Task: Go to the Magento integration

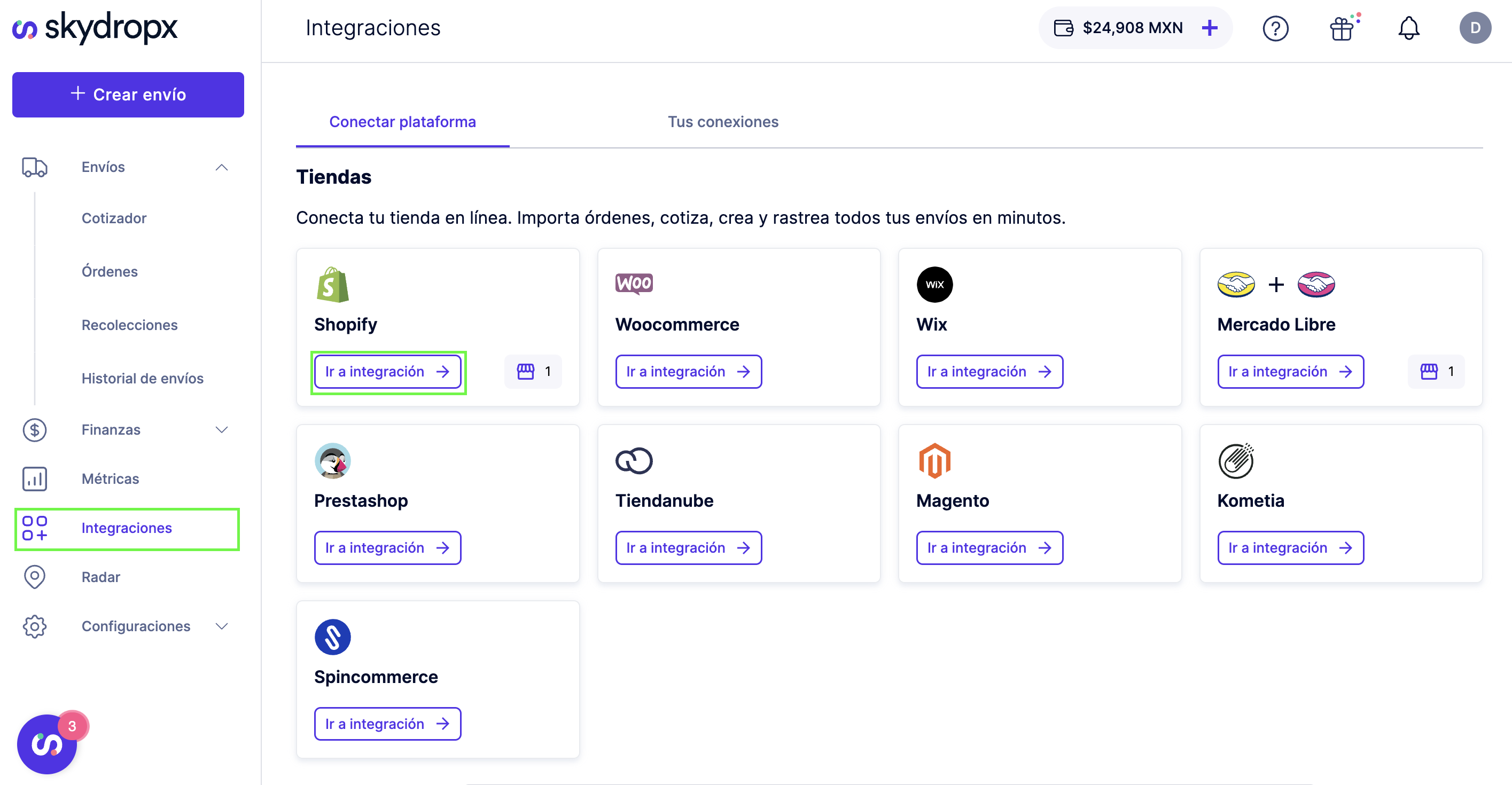Action: [x=989, y=547]
